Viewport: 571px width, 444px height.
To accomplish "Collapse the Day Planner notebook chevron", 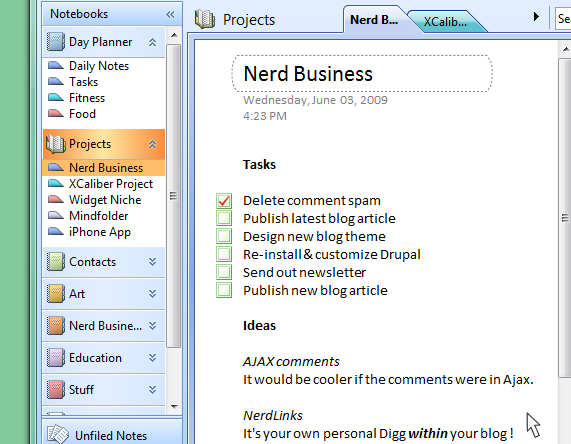I will click(x=152, y=42).
